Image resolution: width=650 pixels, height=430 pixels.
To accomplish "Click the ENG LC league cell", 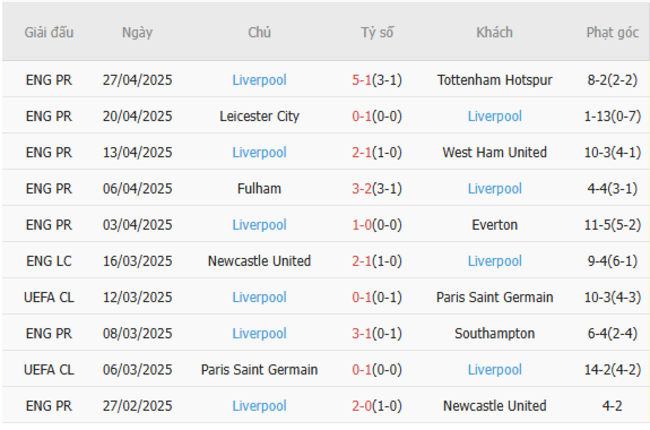I will click(x=49, y=261).
